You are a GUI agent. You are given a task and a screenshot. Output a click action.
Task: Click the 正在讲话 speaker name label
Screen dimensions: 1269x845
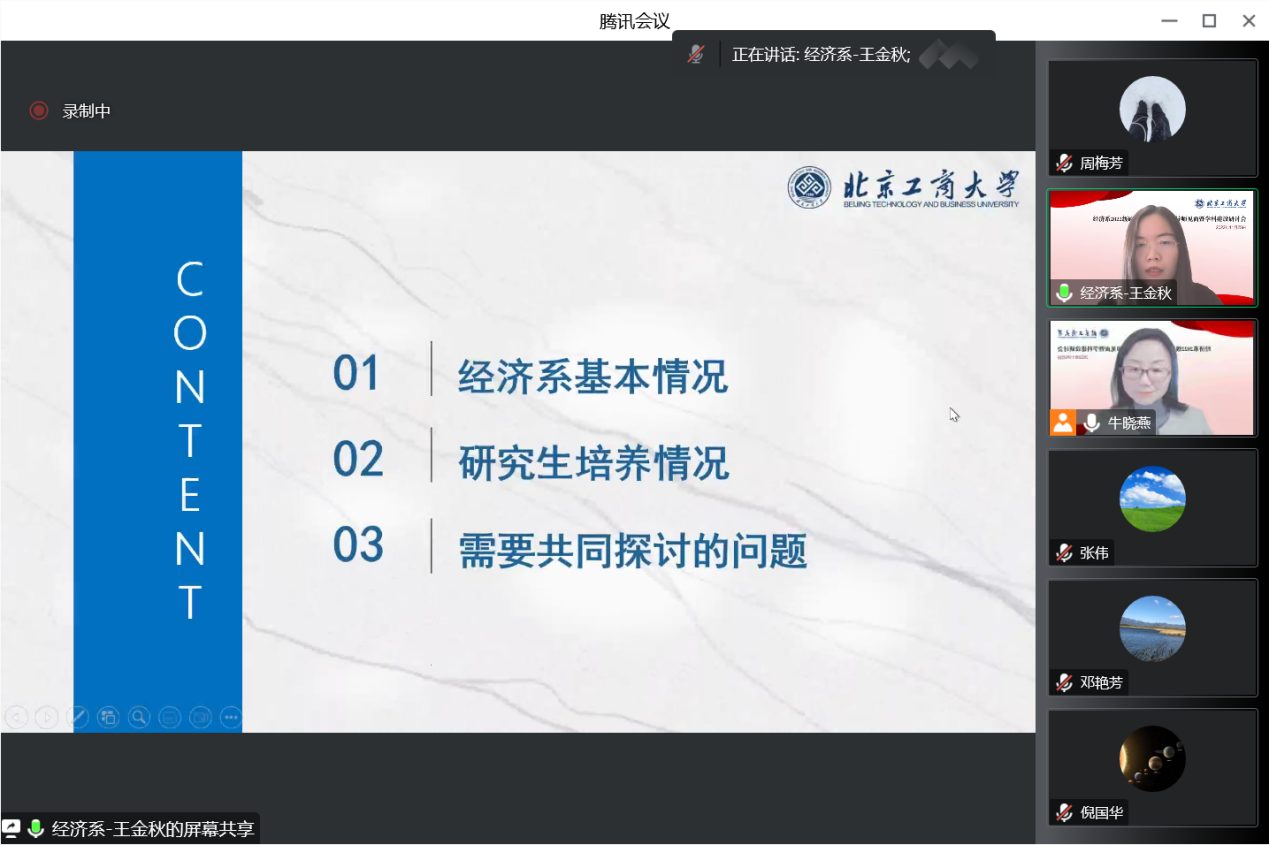[x=820, y=55]
